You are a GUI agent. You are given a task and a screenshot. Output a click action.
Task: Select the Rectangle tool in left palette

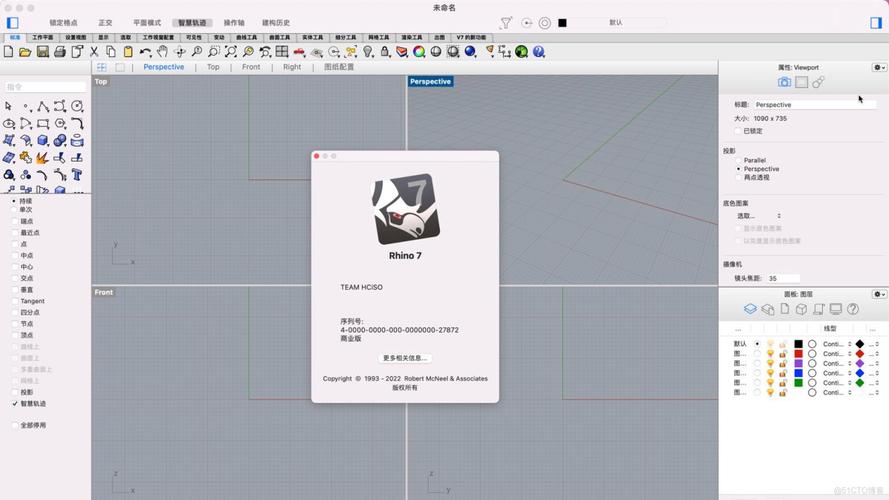point(43,123)
